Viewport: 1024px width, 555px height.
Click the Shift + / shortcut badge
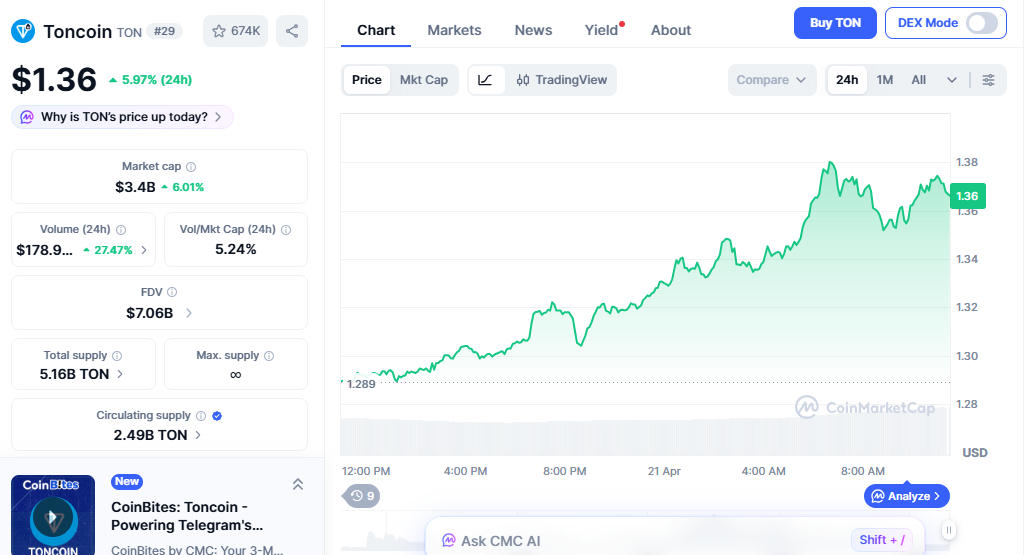[x=882, y=540]
